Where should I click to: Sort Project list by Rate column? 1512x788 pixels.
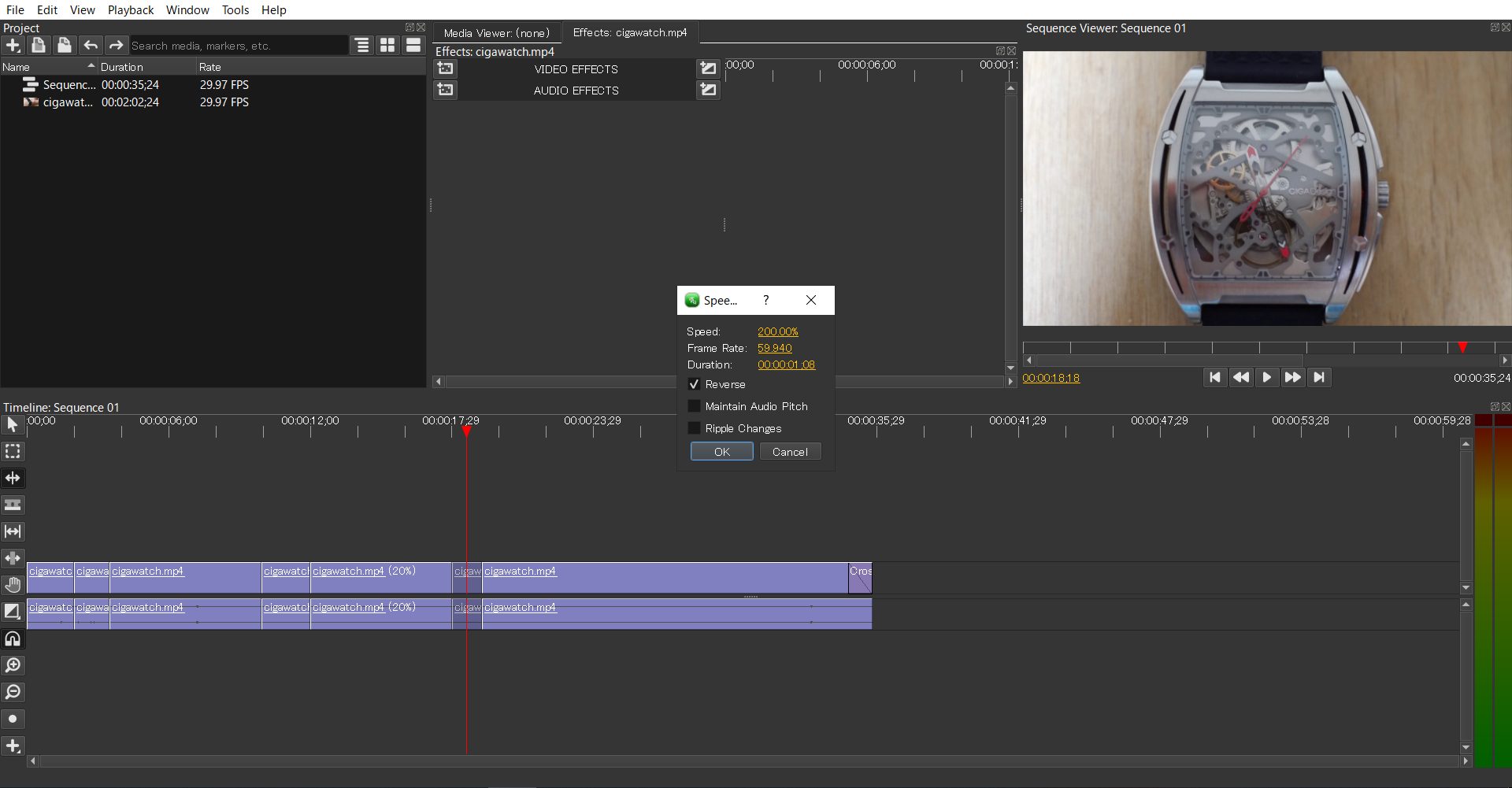(310, 67)
